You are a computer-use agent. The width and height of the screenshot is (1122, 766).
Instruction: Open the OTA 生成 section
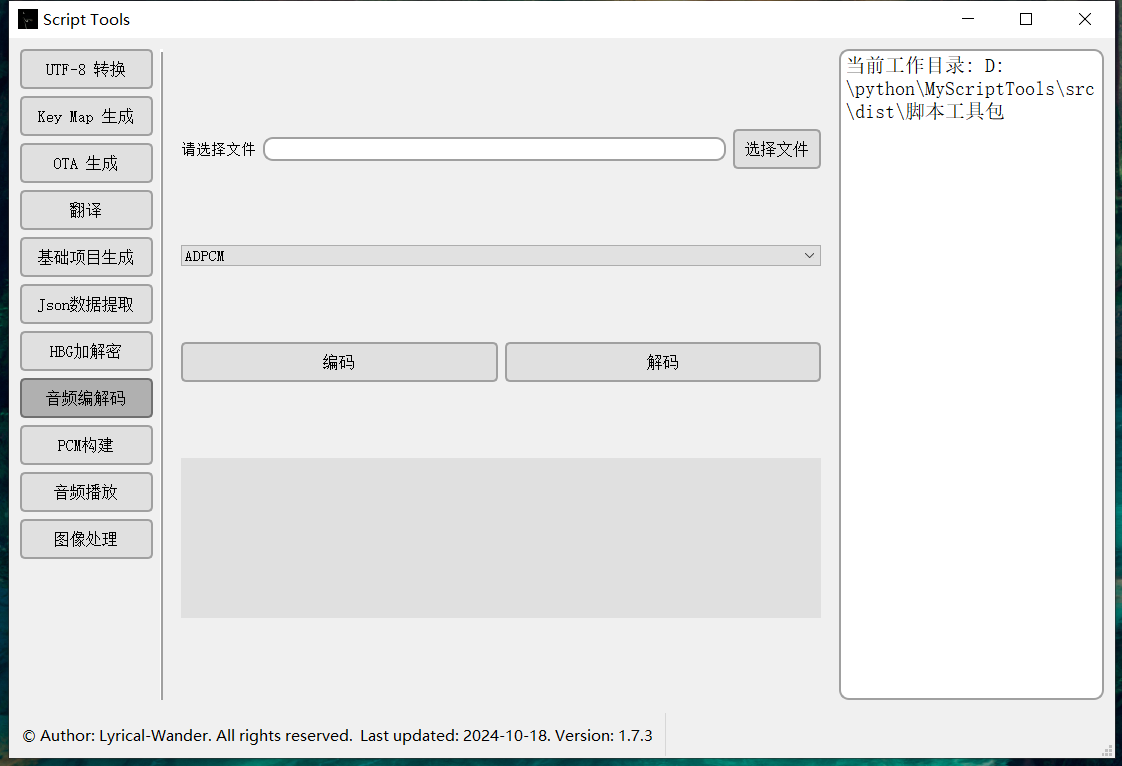coord(86,163)
